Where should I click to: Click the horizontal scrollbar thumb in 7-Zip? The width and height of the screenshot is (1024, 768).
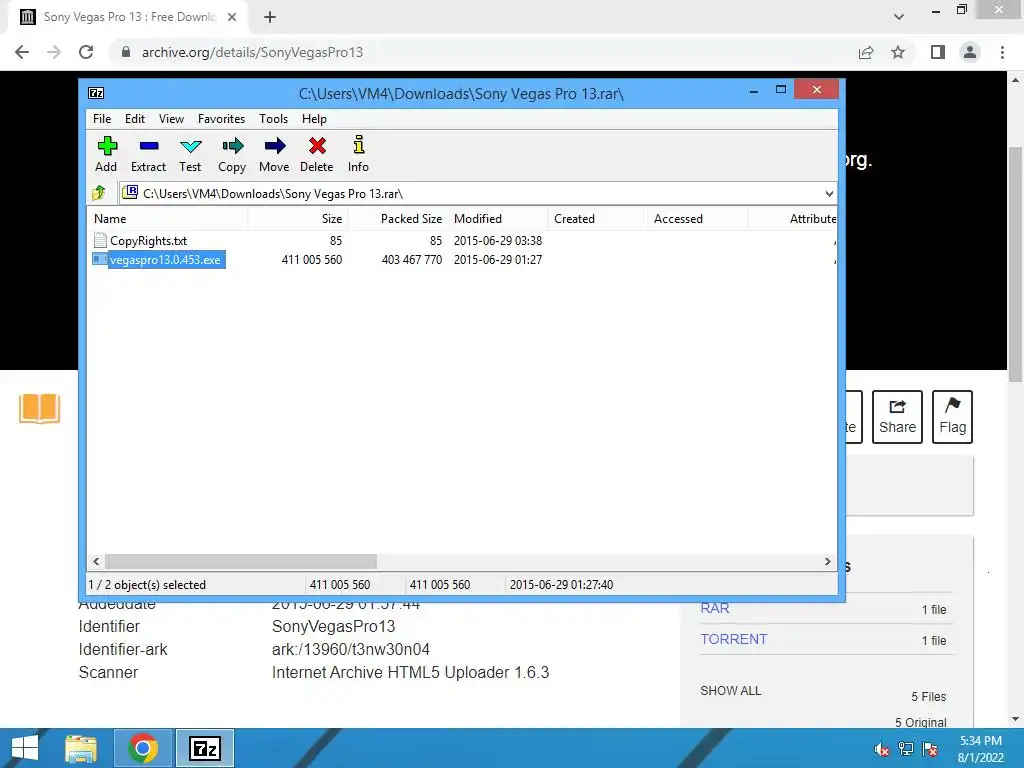point(241,561)
